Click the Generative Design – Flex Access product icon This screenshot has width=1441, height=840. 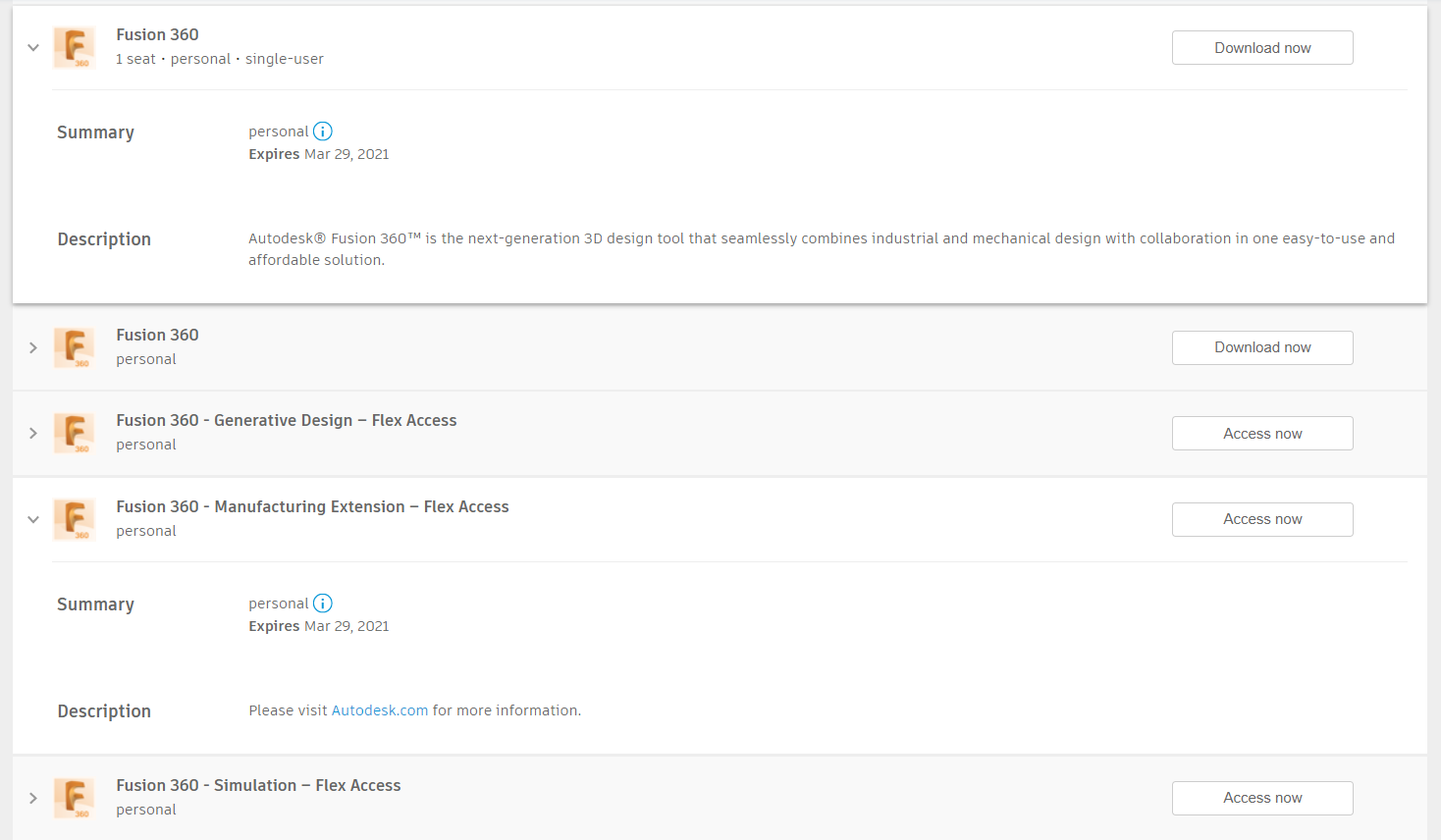click(75, 433)
